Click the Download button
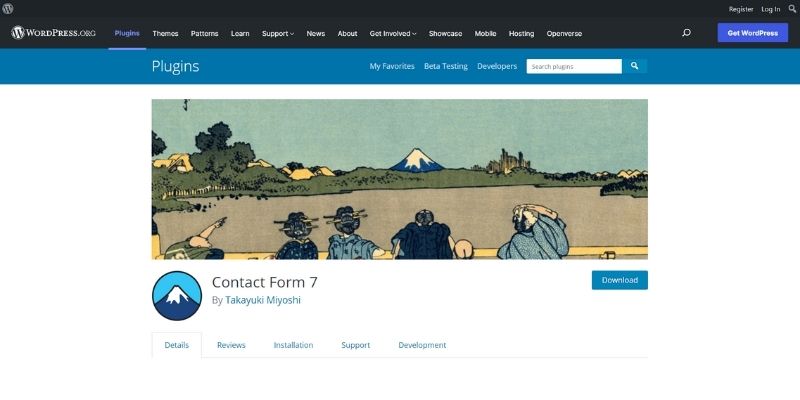 tap(620, 280)
